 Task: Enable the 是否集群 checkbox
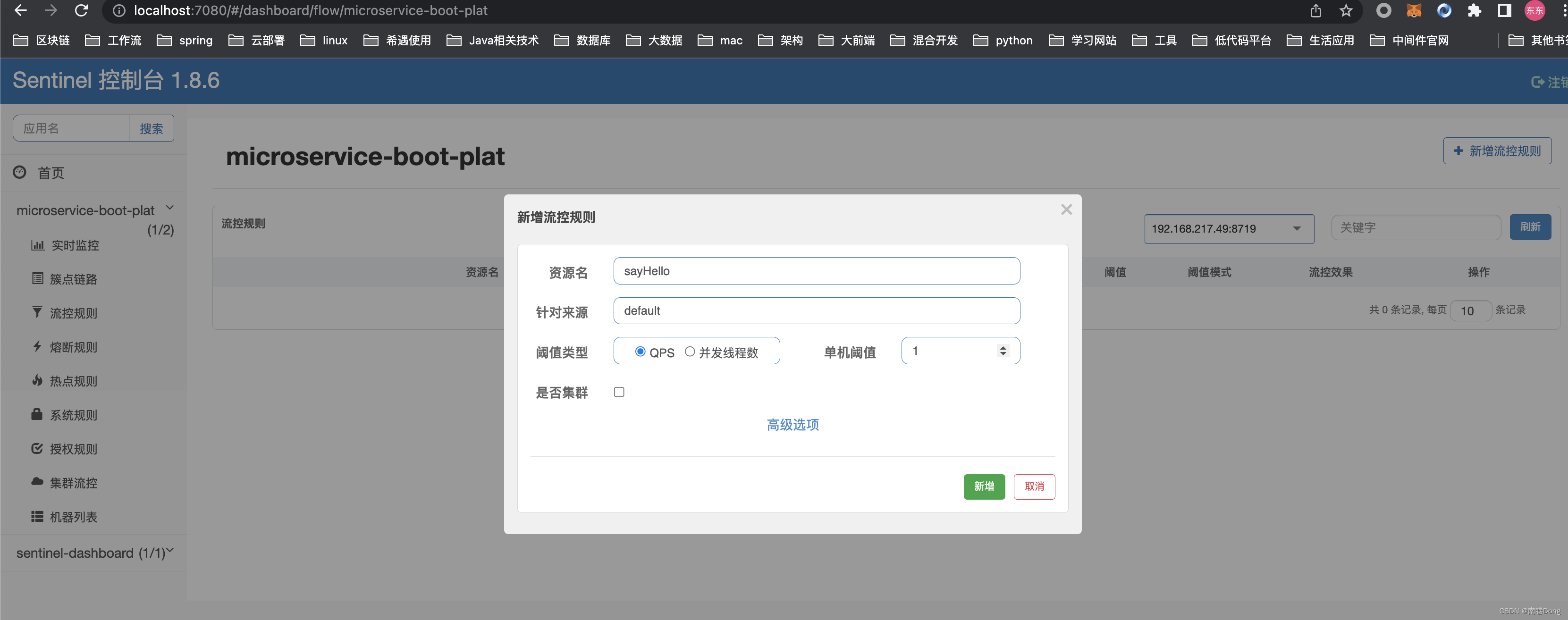pos(619,392)
